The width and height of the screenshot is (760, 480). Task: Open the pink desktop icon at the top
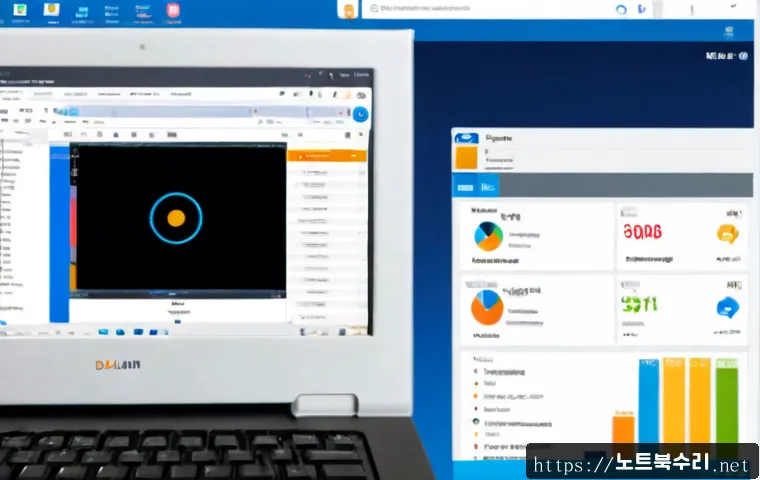pos(173,10)
